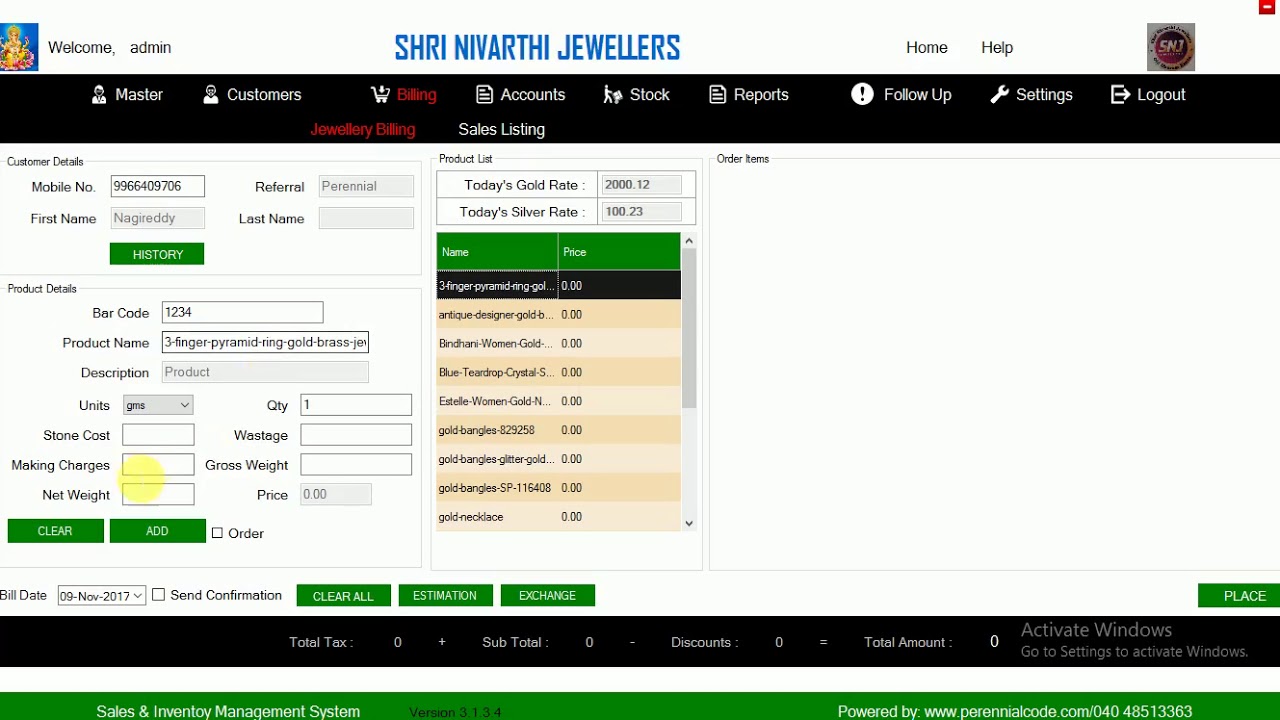Click the Master person icon
The height and width of the screenshot is (720, 1280).
click(x=99, y=95)
